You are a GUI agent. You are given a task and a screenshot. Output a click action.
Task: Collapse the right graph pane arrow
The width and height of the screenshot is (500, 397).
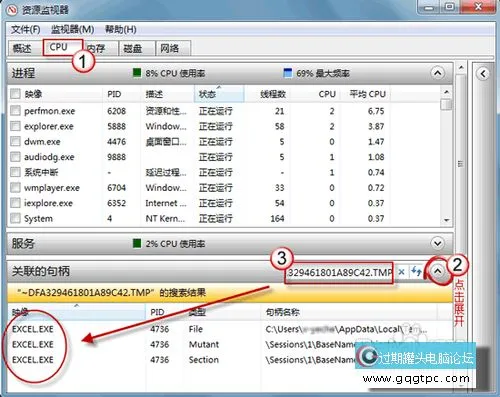483,74
